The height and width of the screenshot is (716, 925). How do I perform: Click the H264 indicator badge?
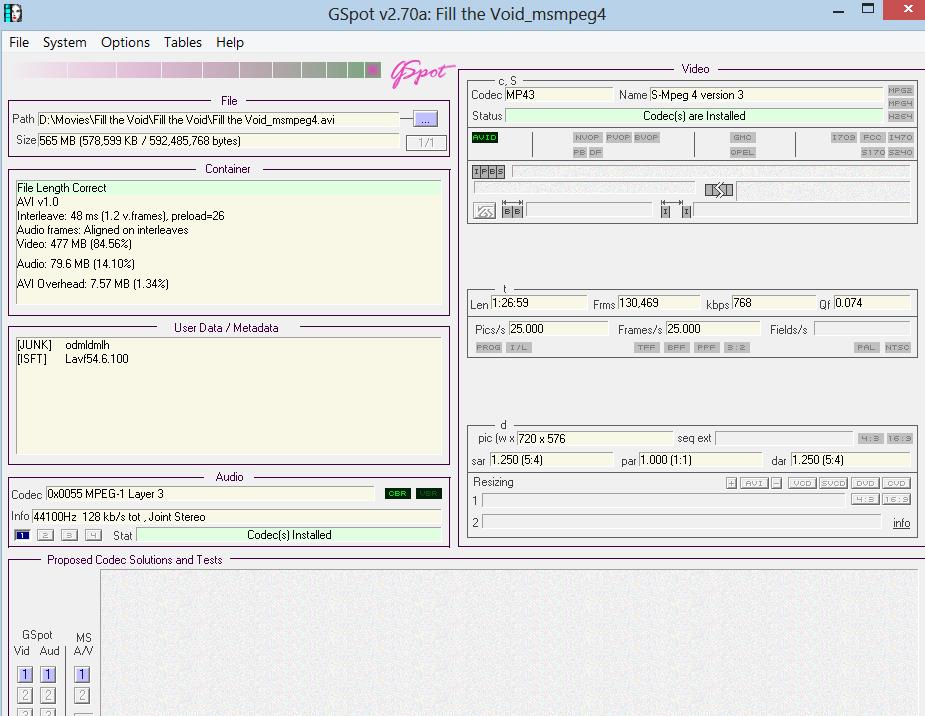(900, 116)
